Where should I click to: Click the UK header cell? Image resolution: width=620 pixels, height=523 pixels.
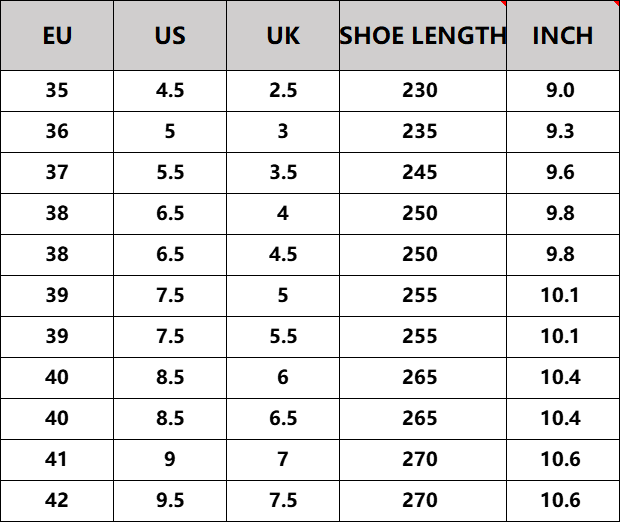click(283, 36)
